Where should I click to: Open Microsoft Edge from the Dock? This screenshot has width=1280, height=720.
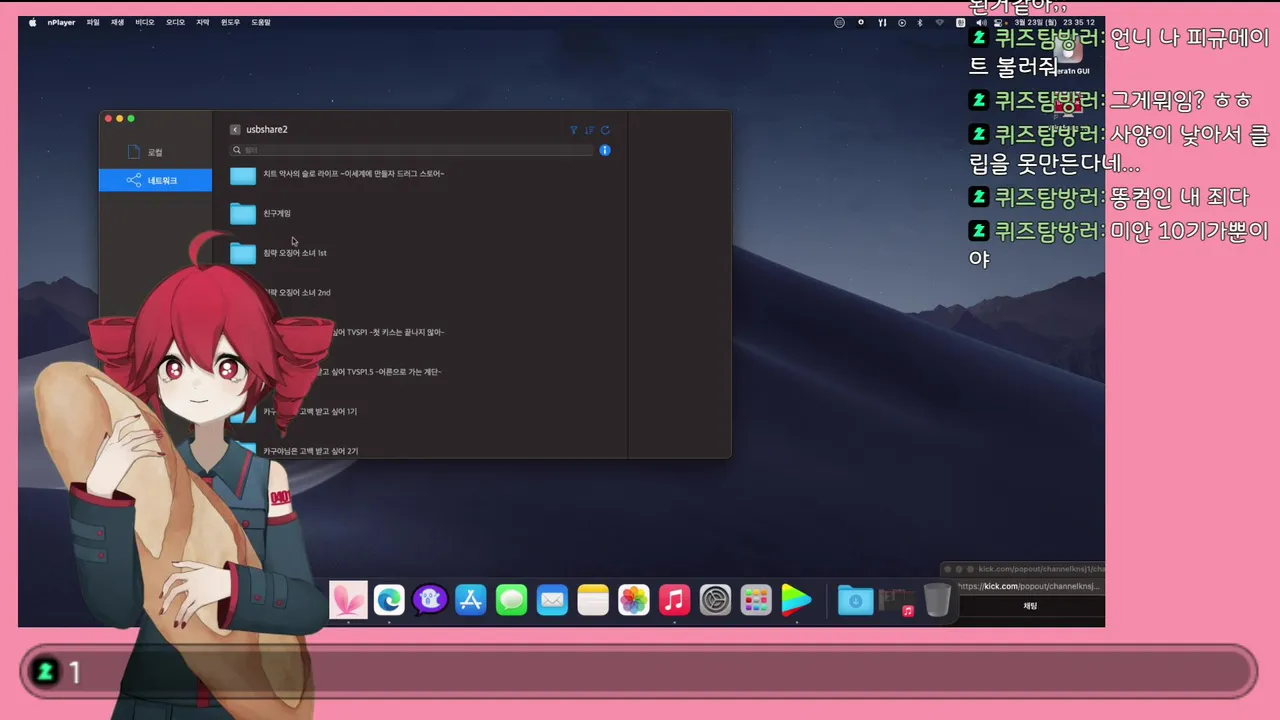pos(389,600)
